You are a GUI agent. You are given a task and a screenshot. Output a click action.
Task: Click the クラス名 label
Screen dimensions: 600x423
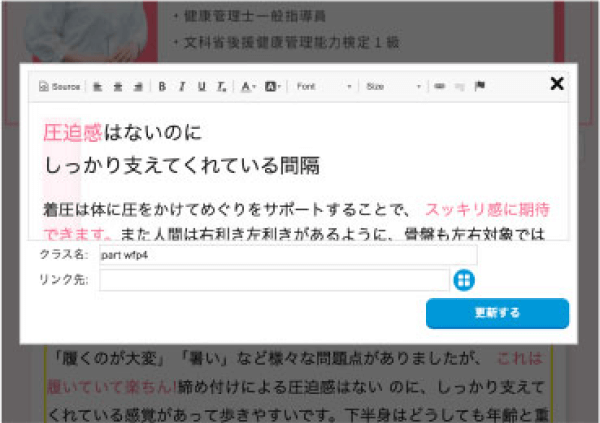(x=64, y=254)
